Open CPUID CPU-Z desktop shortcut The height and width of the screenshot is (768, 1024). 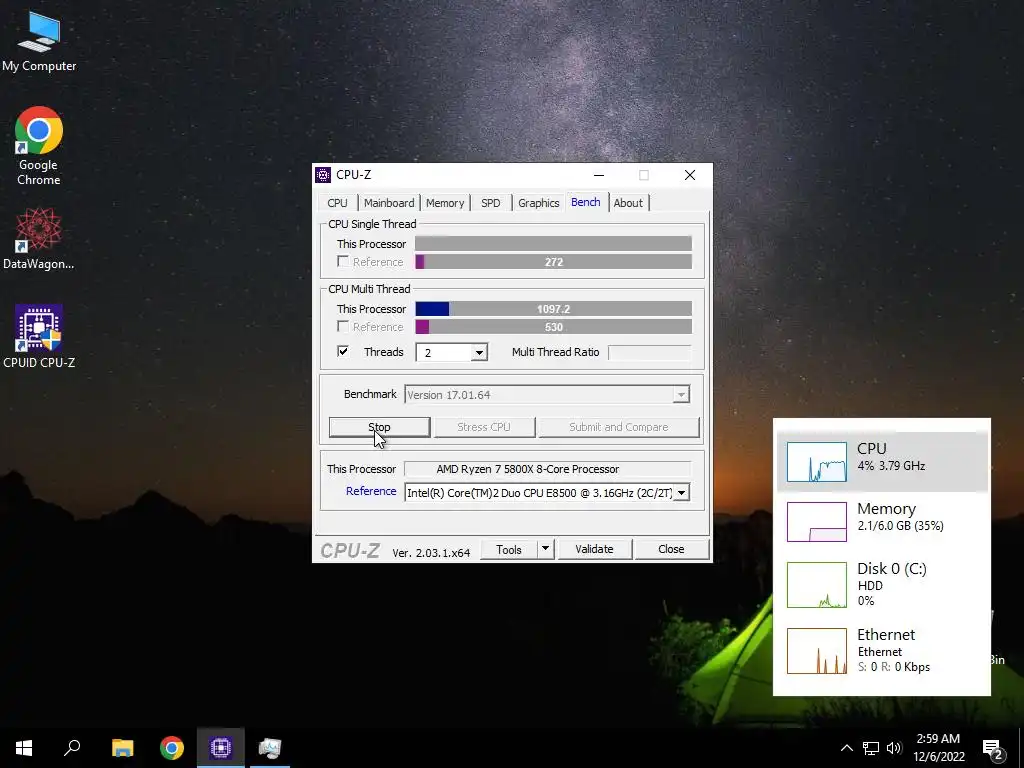(x=39, y=336)
